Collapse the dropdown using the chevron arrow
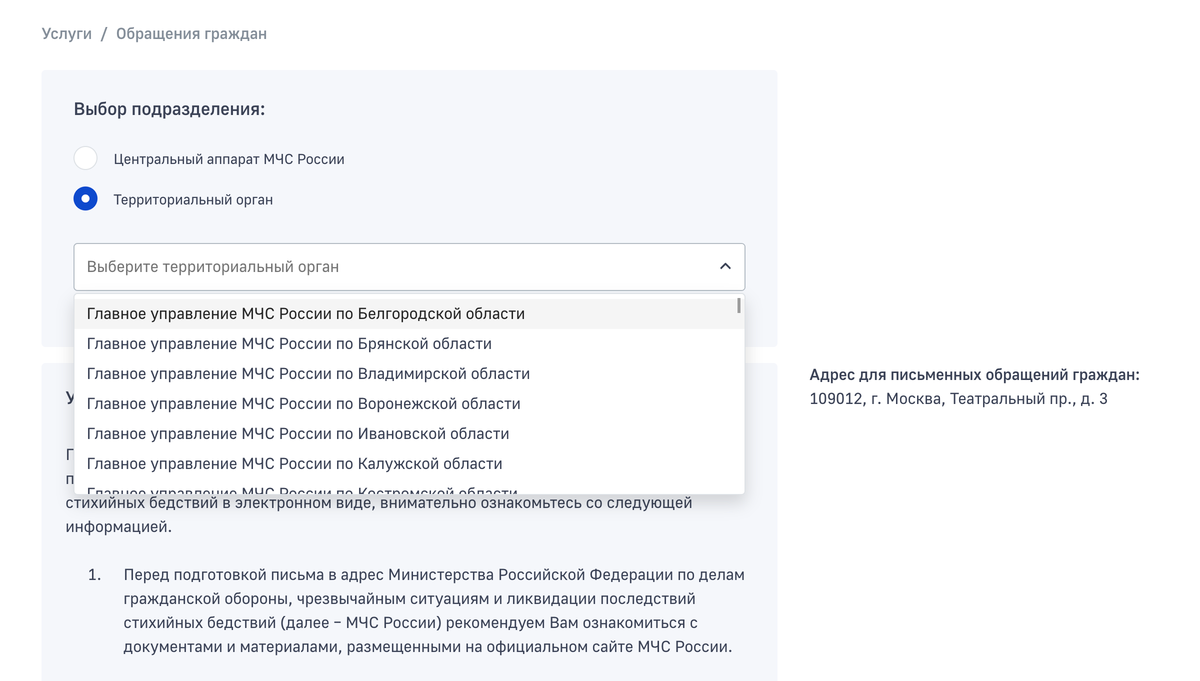This screenshot has height=681, width=1200. click(725, 267)
